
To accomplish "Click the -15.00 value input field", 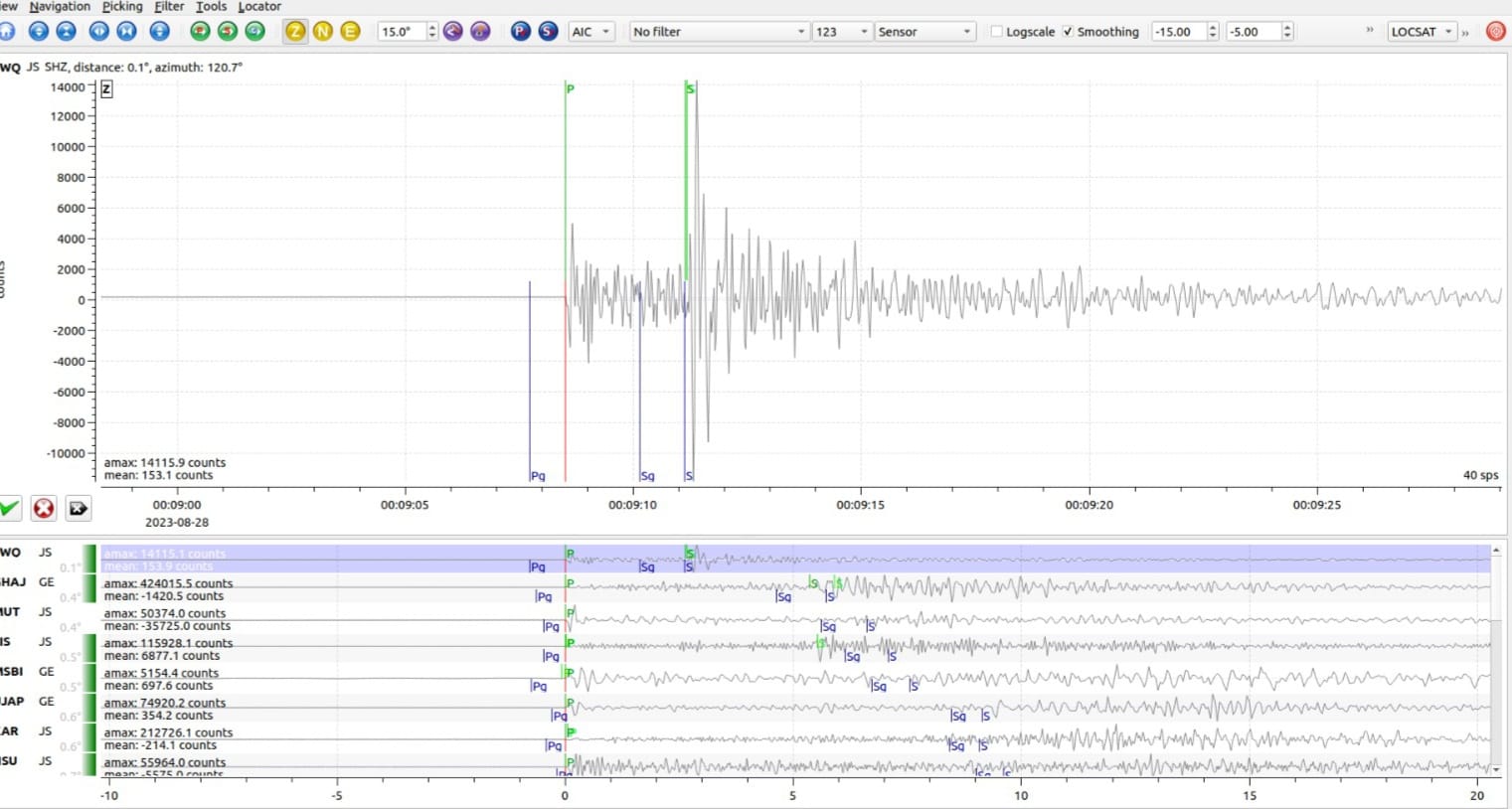I will pos(1178,32).
